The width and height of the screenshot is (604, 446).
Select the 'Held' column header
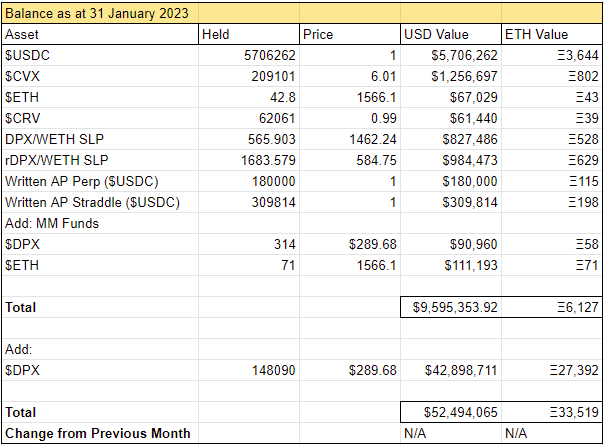pos(215,34)
